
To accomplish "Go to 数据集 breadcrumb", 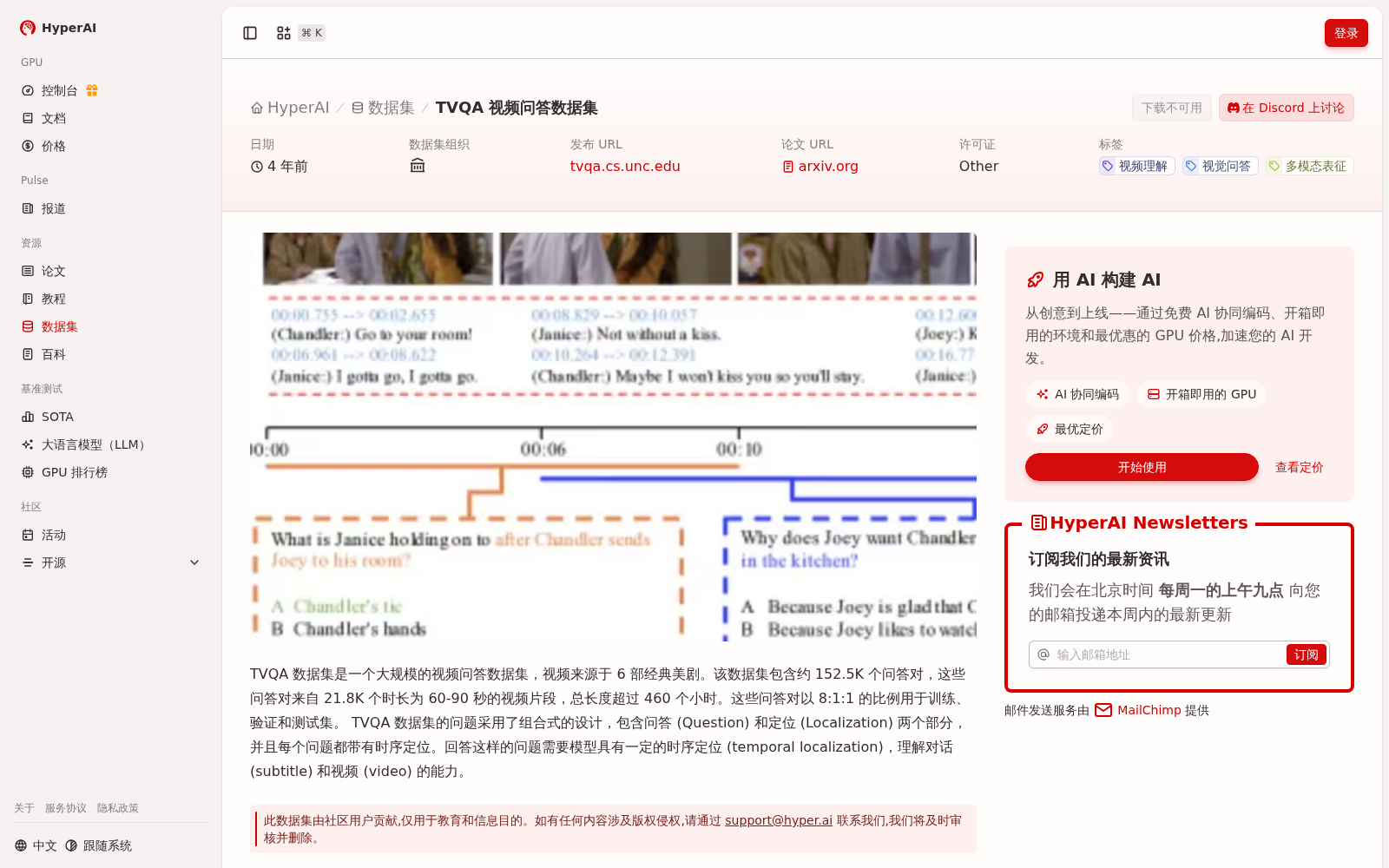I will pos(383,108).
